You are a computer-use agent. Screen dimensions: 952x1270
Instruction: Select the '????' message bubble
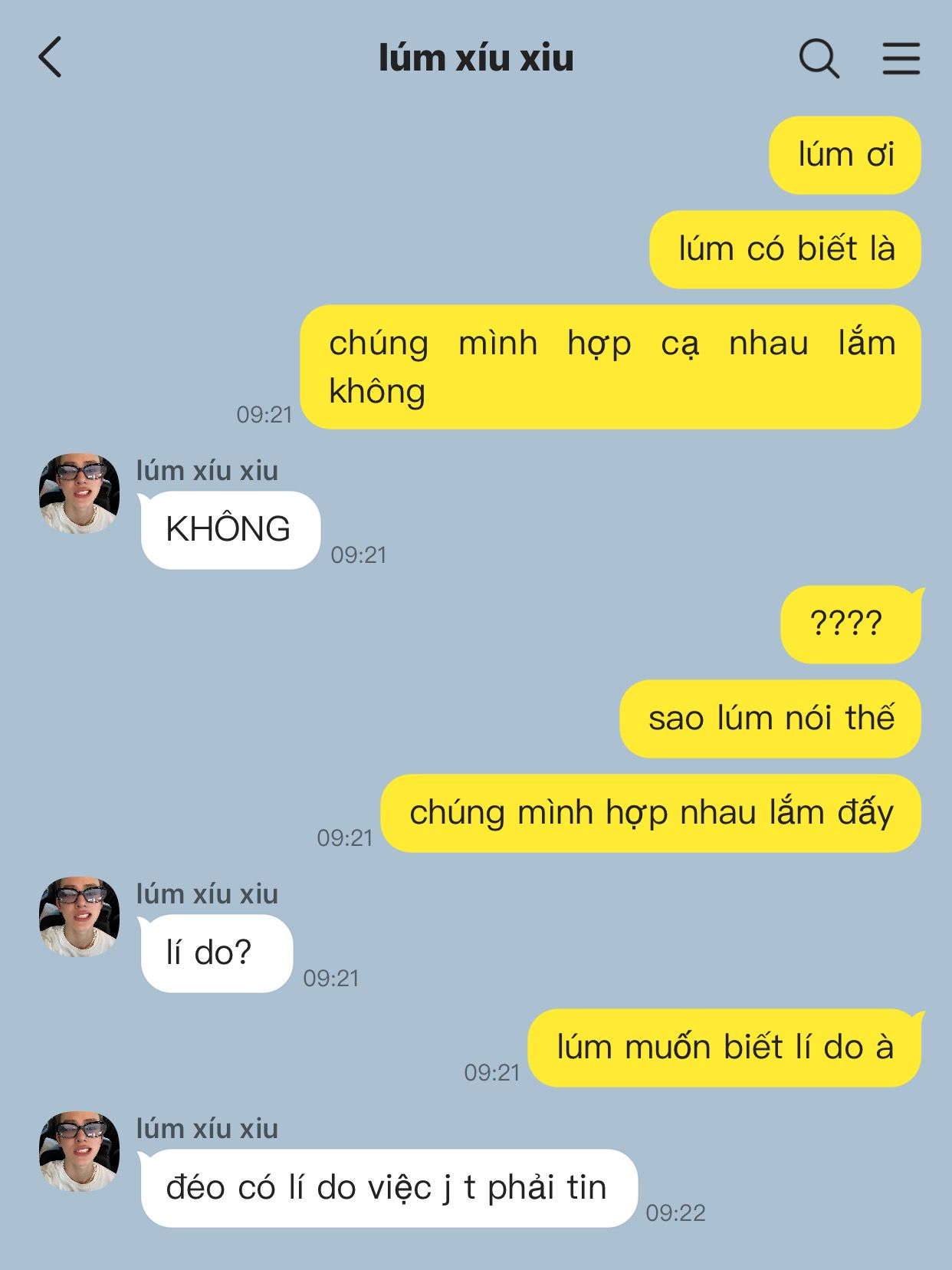point(851,624)
